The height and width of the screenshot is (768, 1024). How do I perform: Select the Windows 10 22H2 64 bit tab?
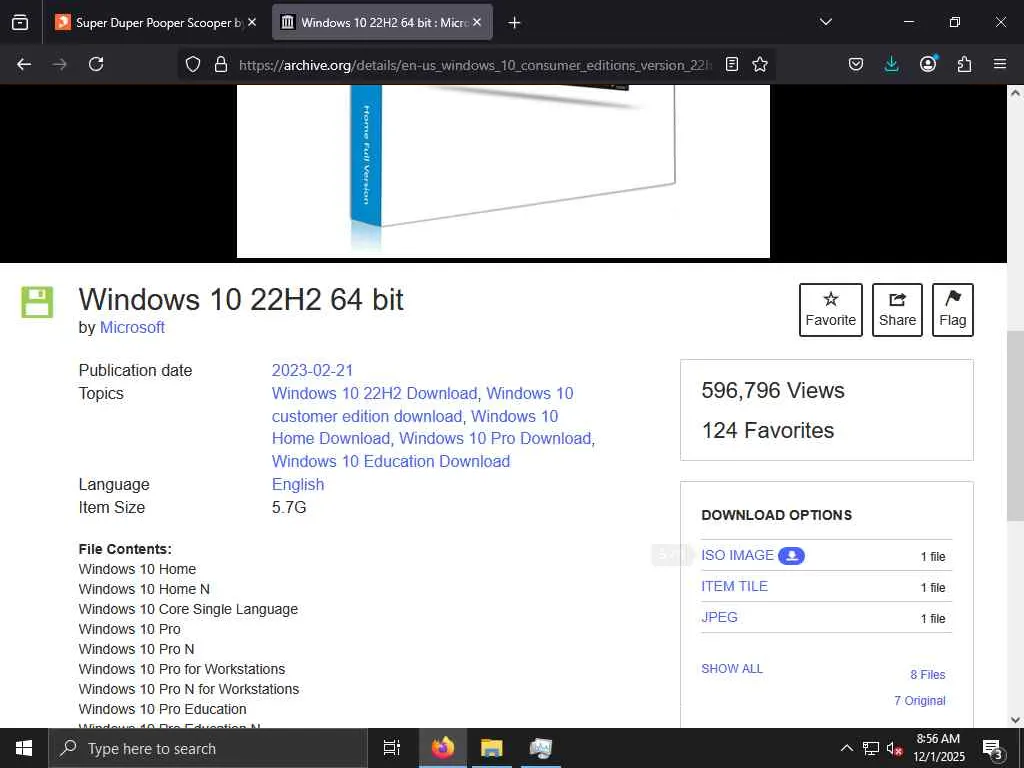(382, 22)
